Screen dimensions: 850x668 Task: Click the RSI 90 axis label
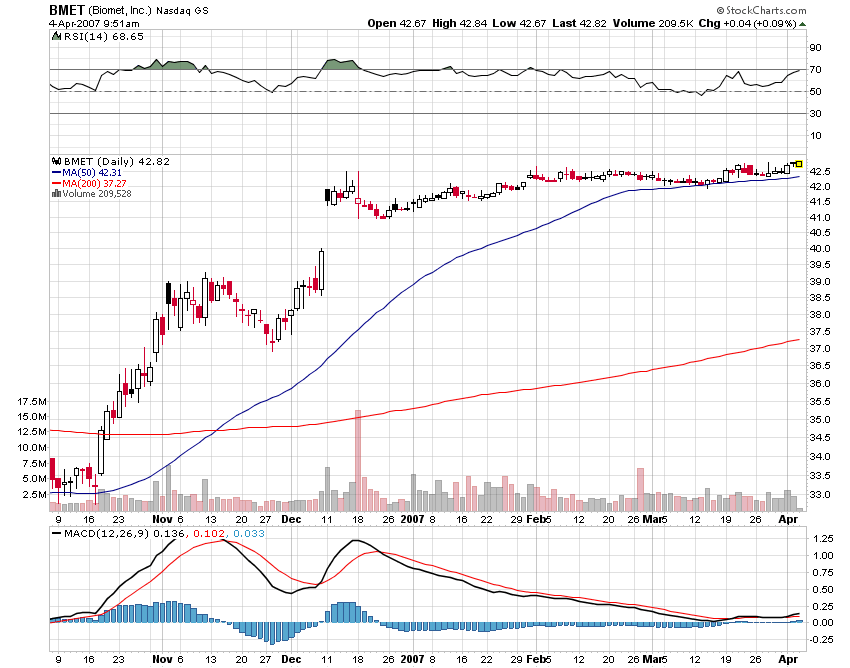[x=815, y=48]
